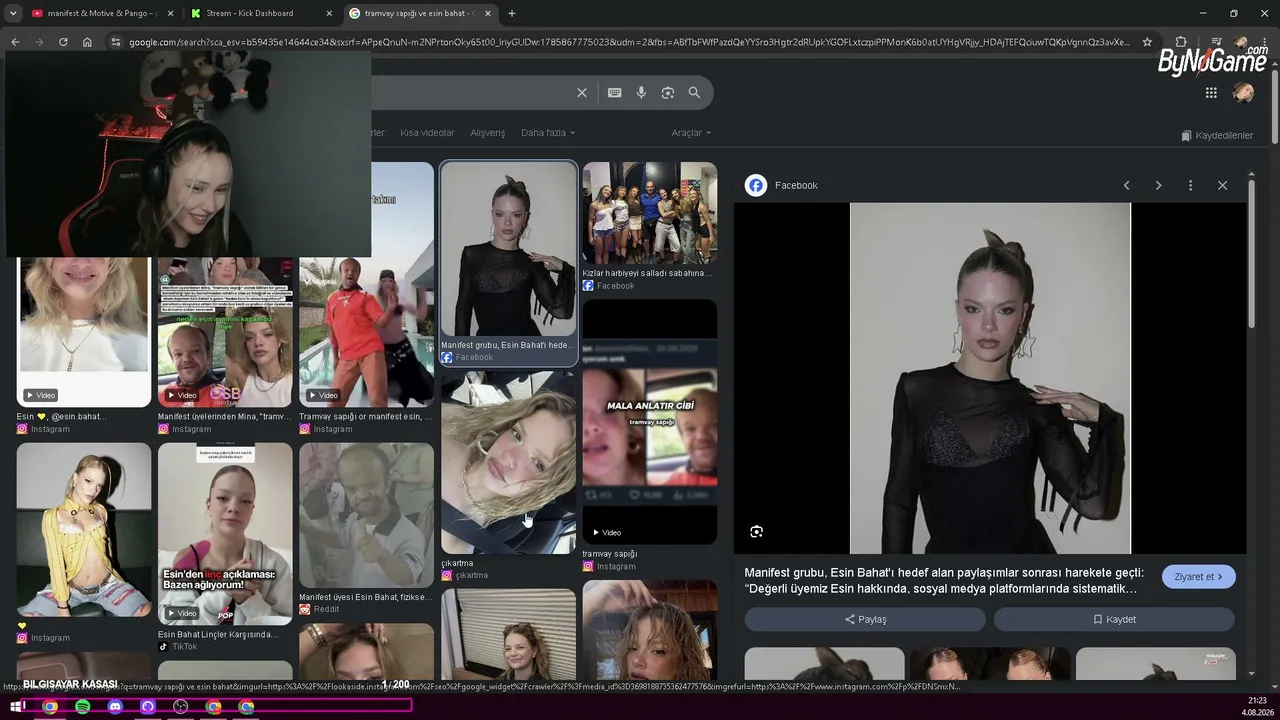Open the Alışveriş filter
This screenshot has height=720, width=1280.
coord(488,133)
